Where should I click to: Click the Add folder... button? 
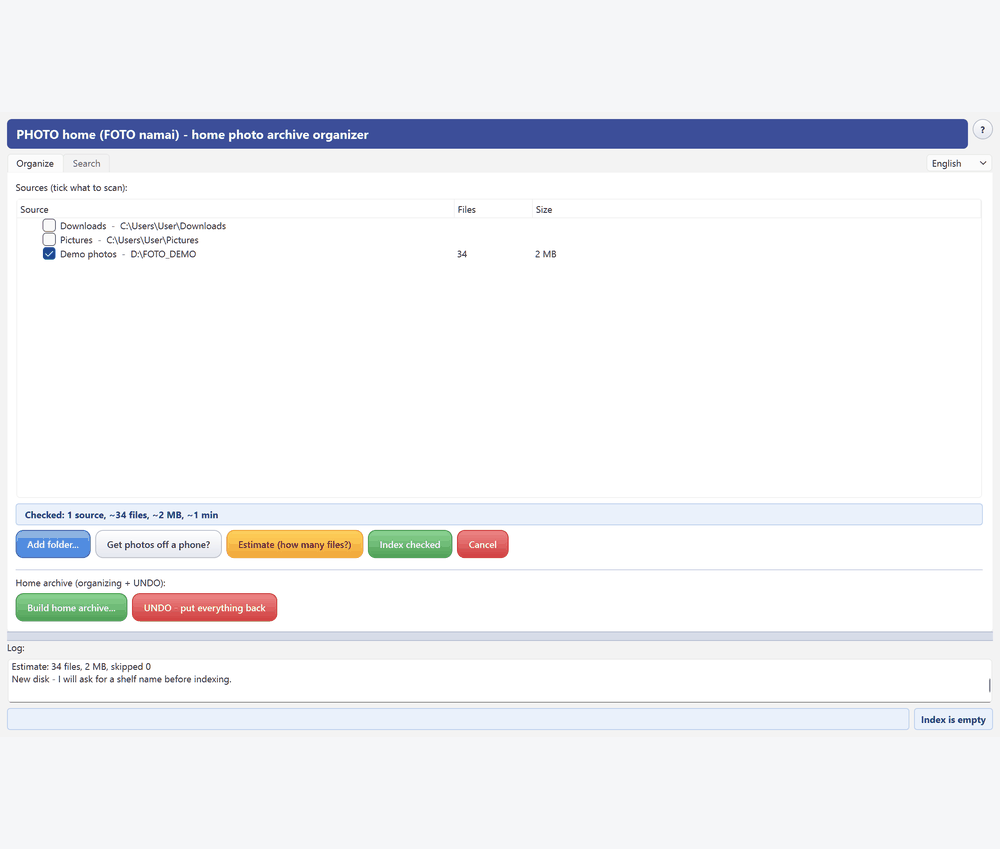[53, 544]
